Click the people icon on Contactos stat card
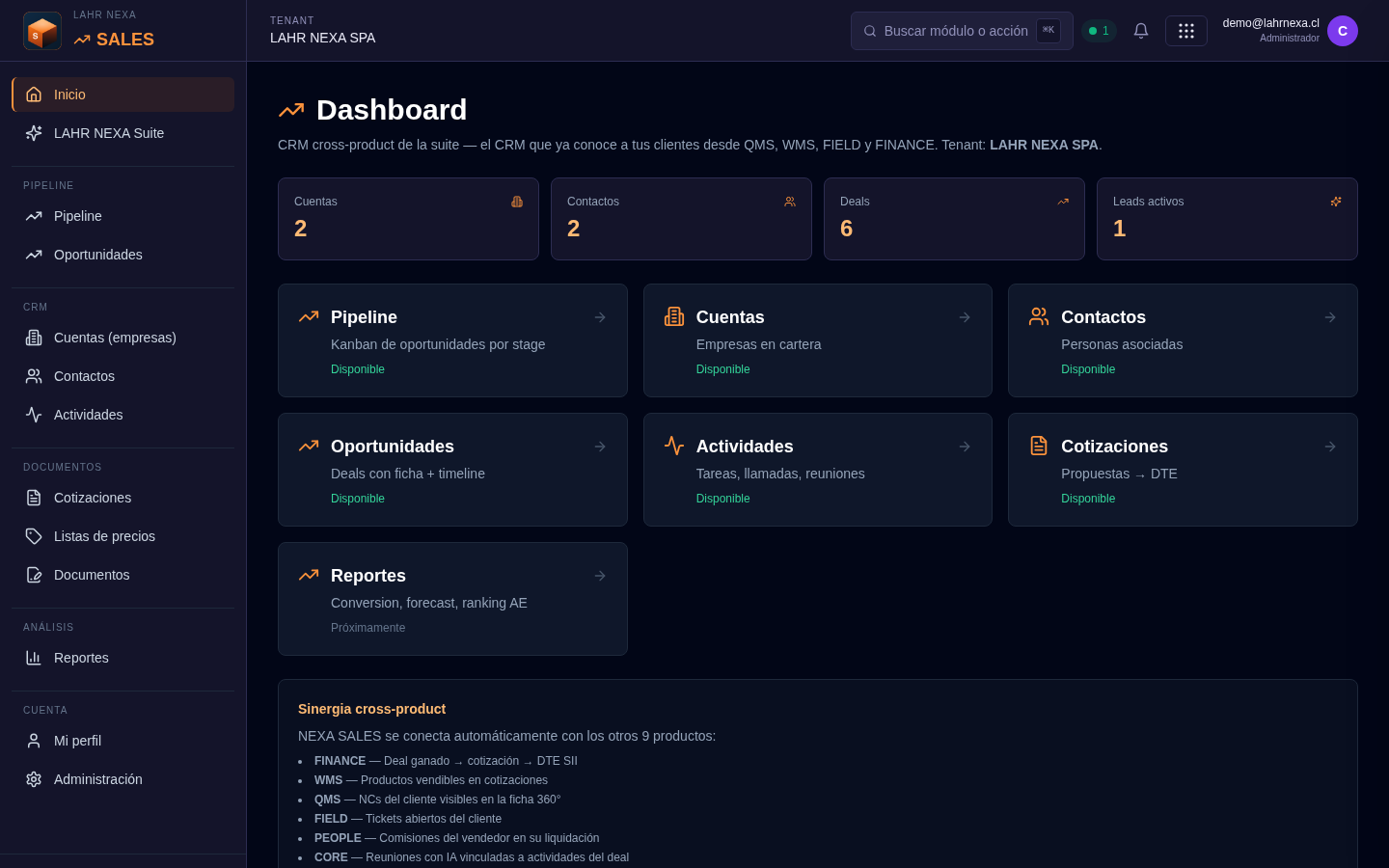This screenshot has width=1389, height=868. coord(790,202)
